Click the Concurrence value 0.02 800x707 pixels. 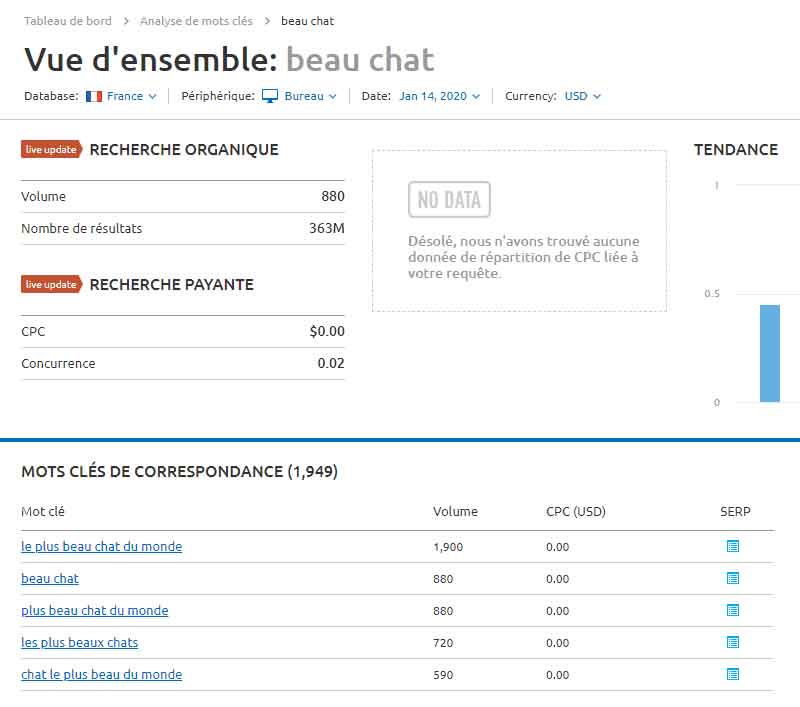331,363
